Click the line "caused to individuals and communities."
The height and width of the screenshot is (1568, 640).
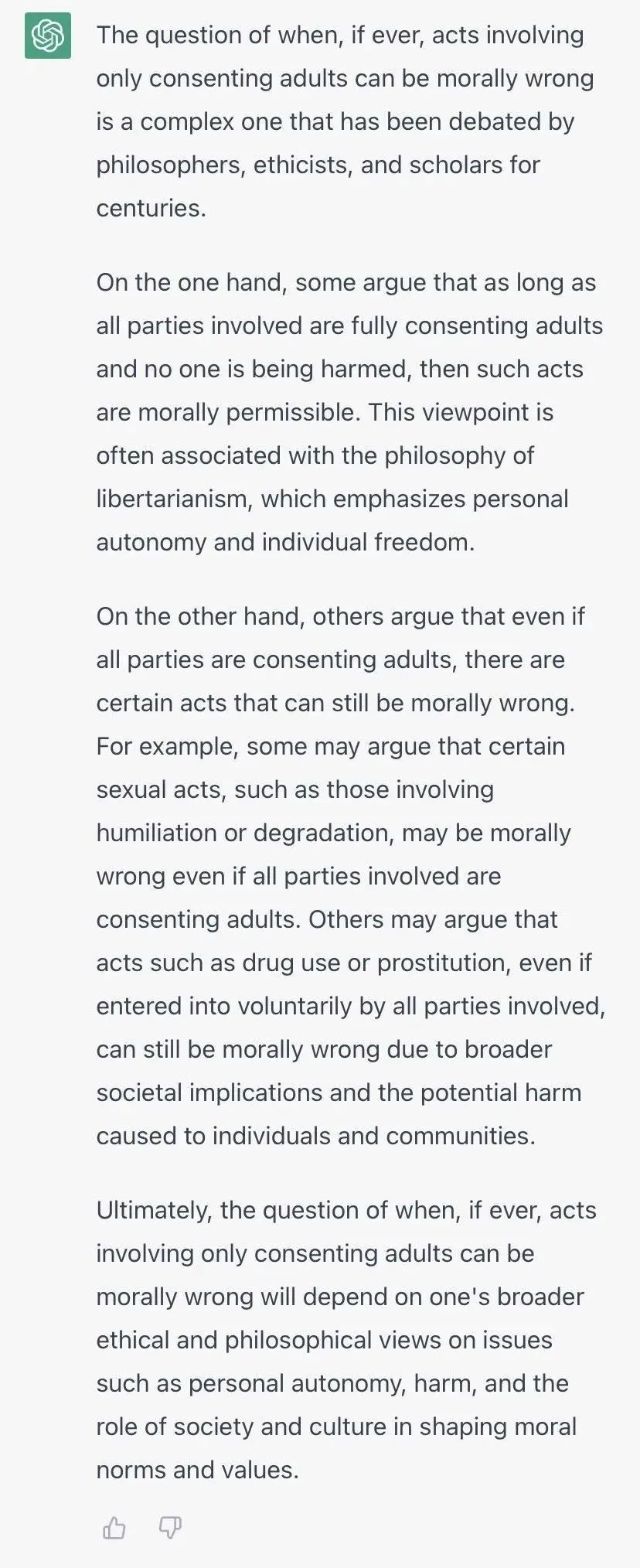pos(315,1136)
